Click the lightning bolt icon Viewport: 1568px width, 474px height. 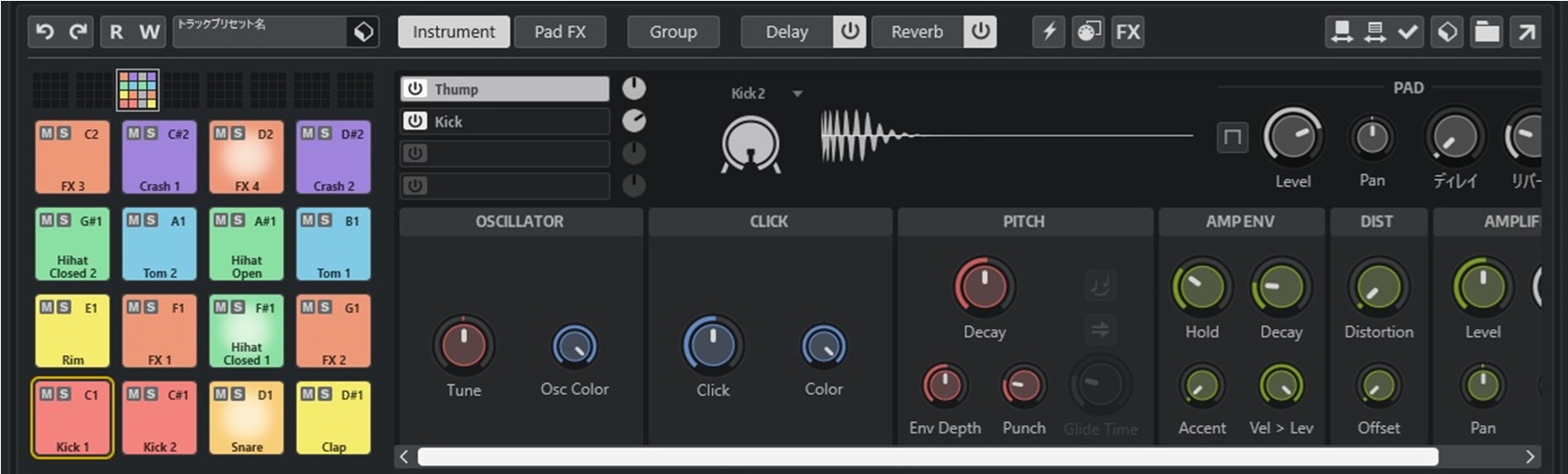(x=1049, y=32)
